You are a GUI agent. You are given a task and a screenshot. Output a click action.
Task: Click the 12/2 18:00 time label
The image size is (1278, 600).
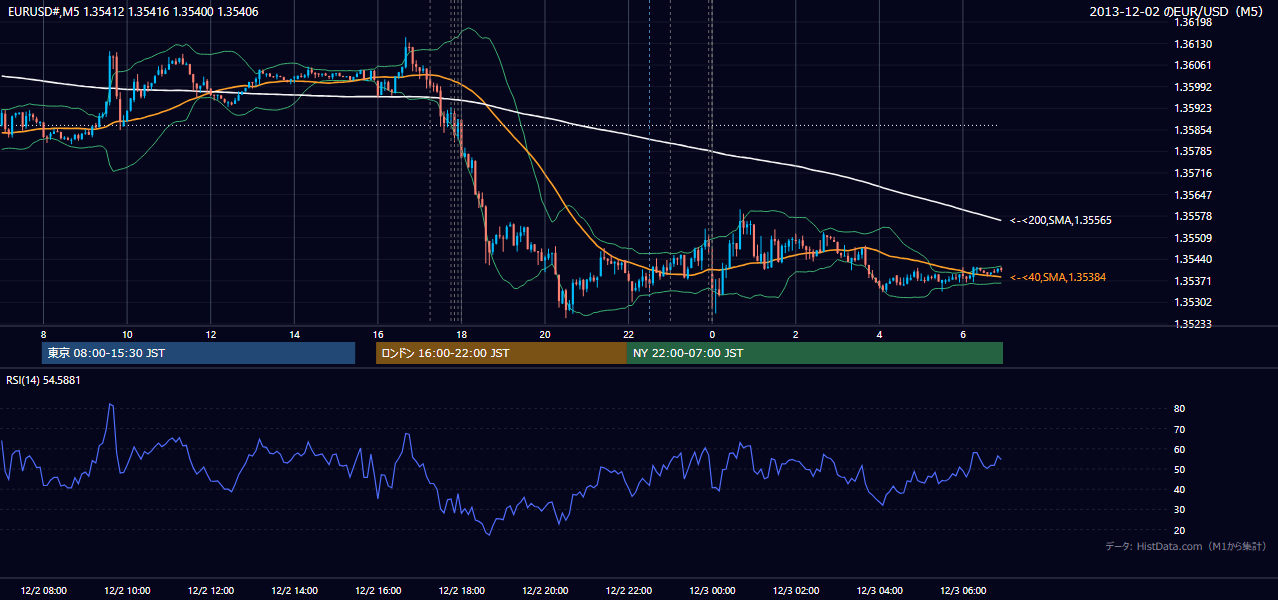461,590
